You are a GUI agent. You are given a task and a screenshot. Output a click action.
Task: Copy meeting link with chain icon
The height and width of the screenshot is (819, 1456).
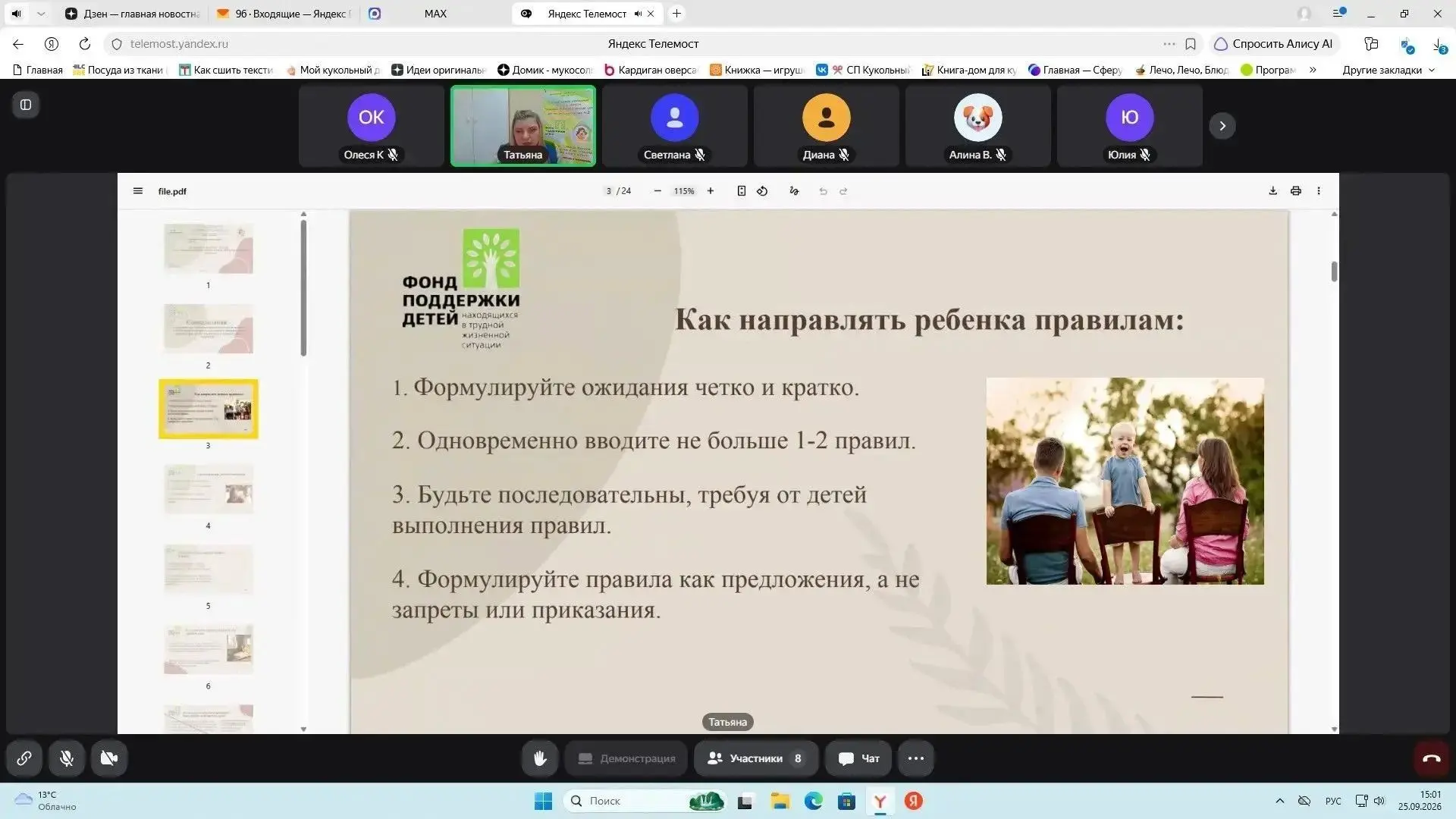[x=24, y=758]
